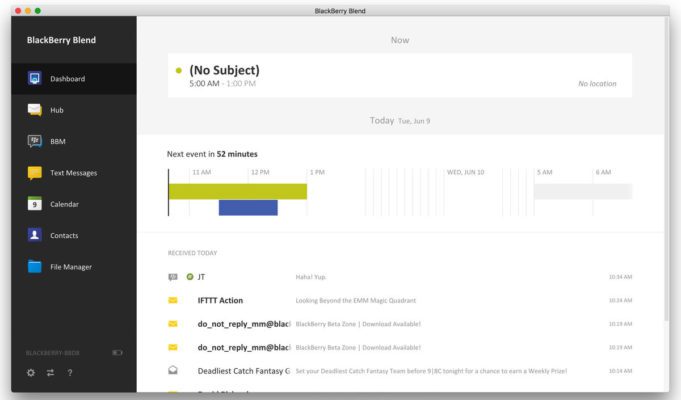Click the Today Tue, Jun 9 heading
Screen dimensions: 681x400
point(400,120)
